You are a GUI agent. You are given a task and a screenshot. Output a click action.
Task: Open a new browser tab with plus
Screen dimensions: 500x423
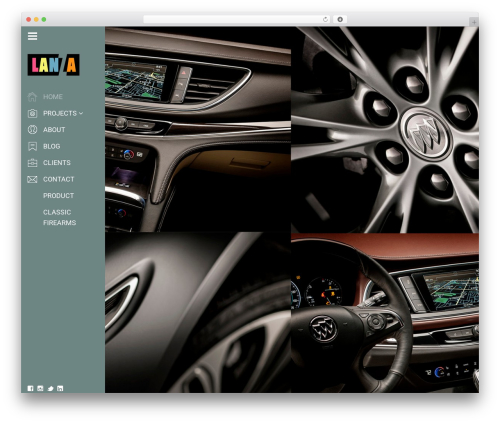click(474, 22)
